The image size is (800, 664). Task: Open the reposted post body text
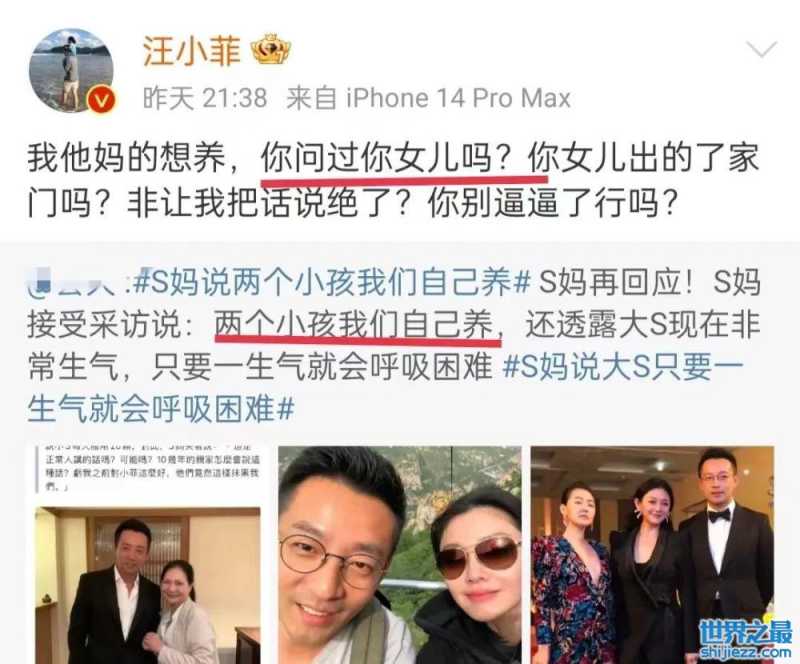point(394,345)
